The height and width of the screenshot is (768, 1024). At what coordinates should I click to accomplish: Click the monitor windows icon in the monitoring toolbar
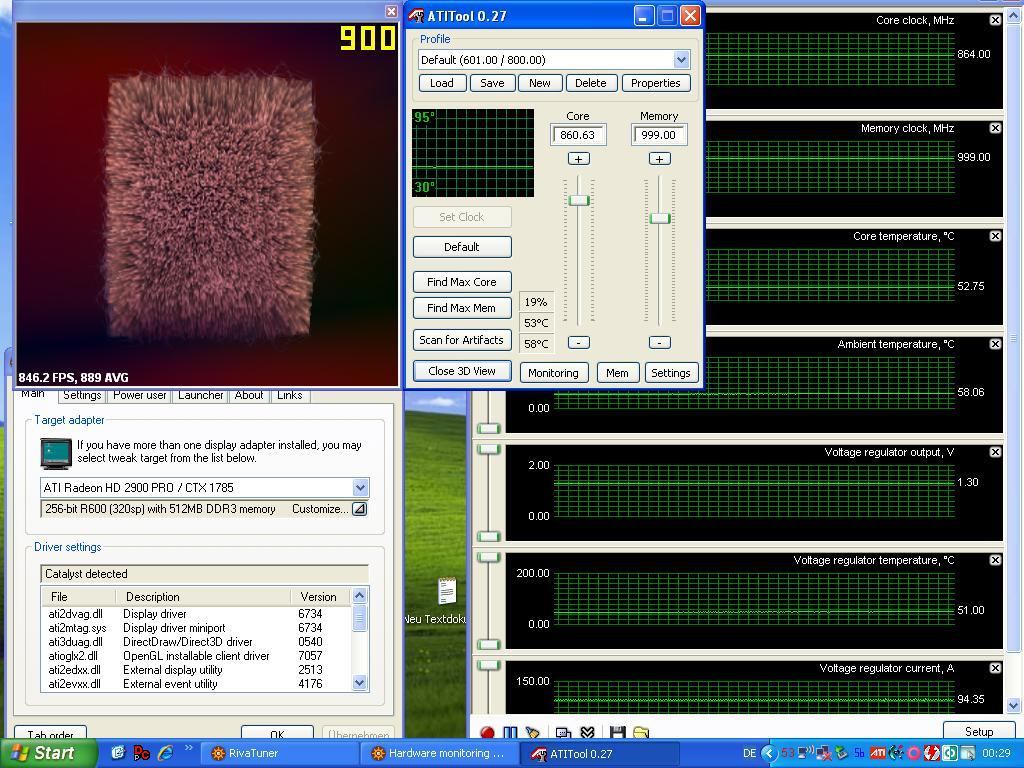click(563, 733)
